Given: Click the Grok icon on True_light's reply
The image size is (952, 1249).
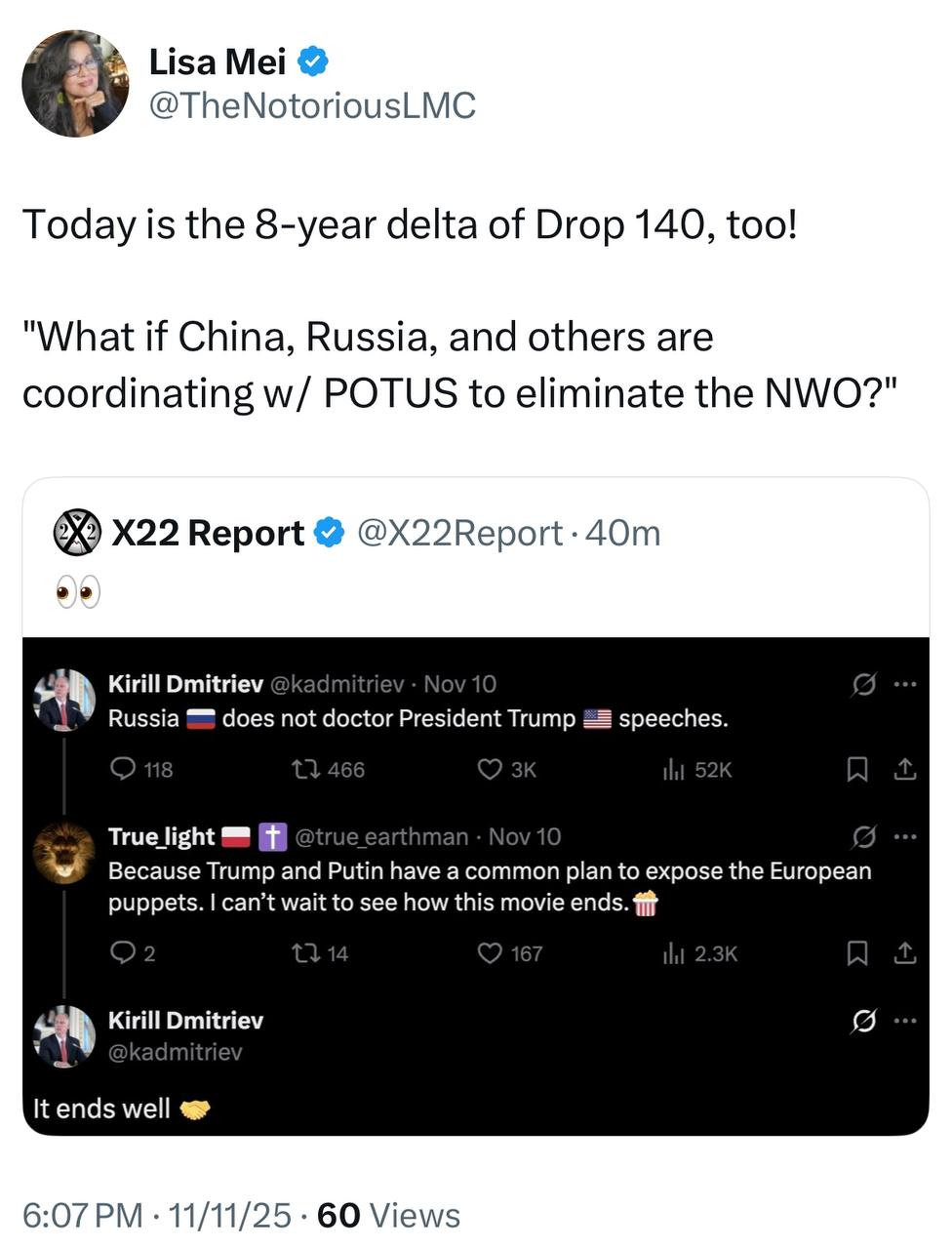Looking at the screenshot, I should [x=863, y=837].
